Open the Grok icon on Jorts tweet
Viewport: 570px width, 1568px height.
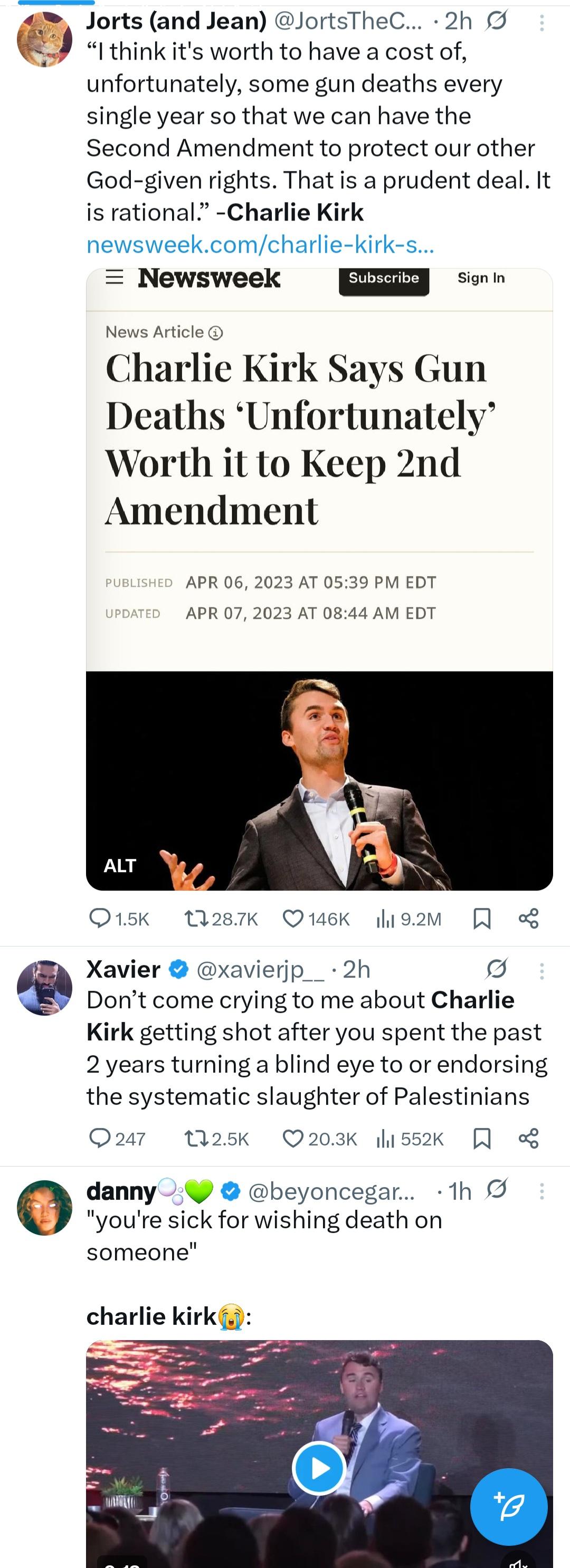(497, 22)
